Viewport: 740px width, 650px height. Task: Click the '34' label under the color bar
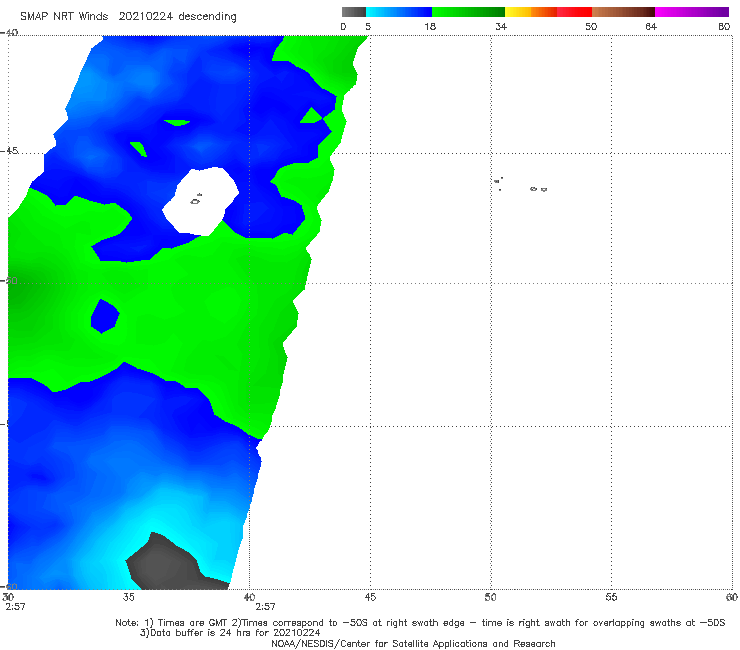point(501,26)
